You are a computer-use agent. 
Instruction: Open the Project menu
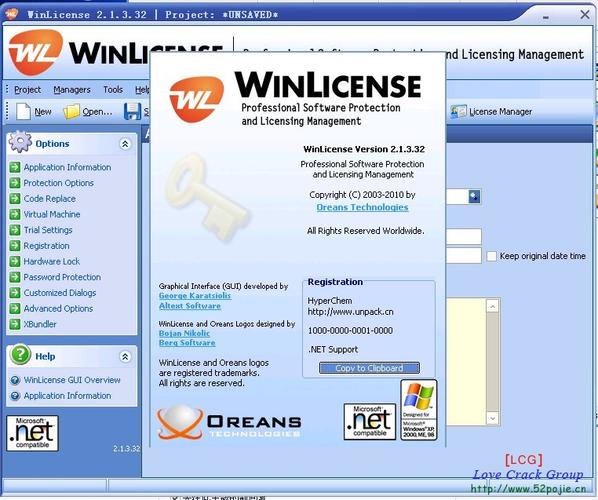27,90
